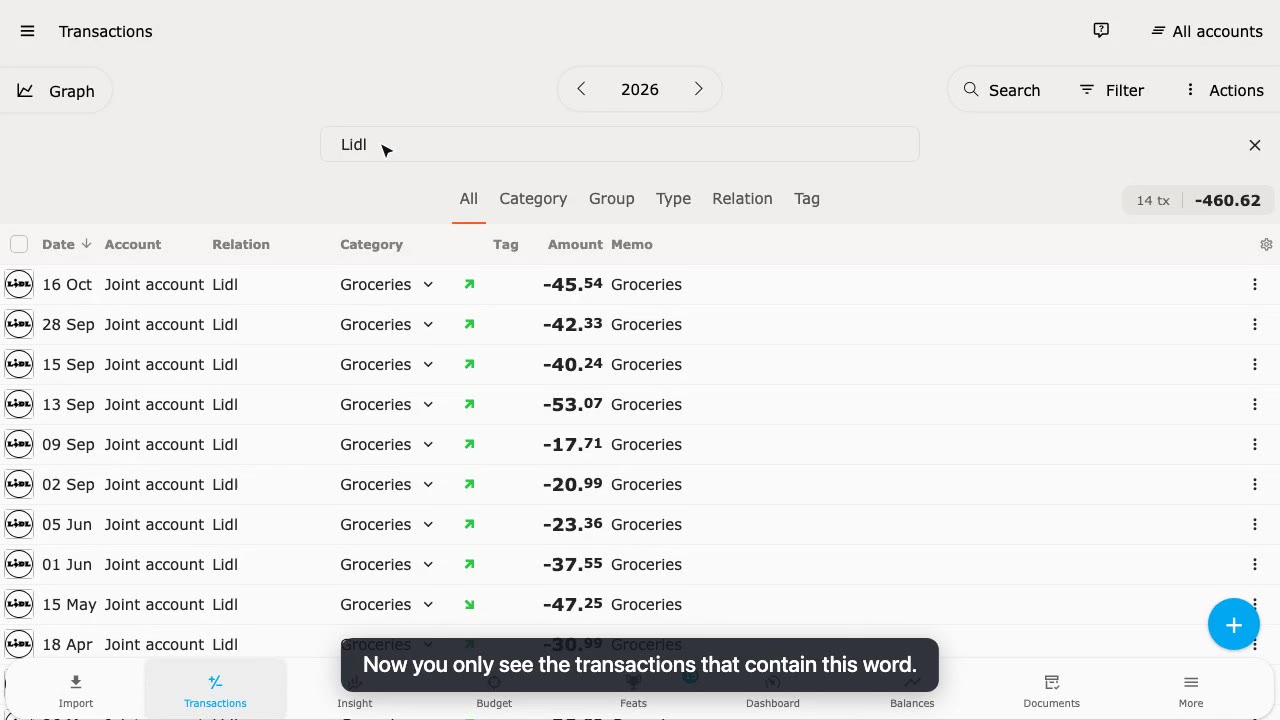Open row menu for 28 Sep transaction

[x=1255, y=324]
